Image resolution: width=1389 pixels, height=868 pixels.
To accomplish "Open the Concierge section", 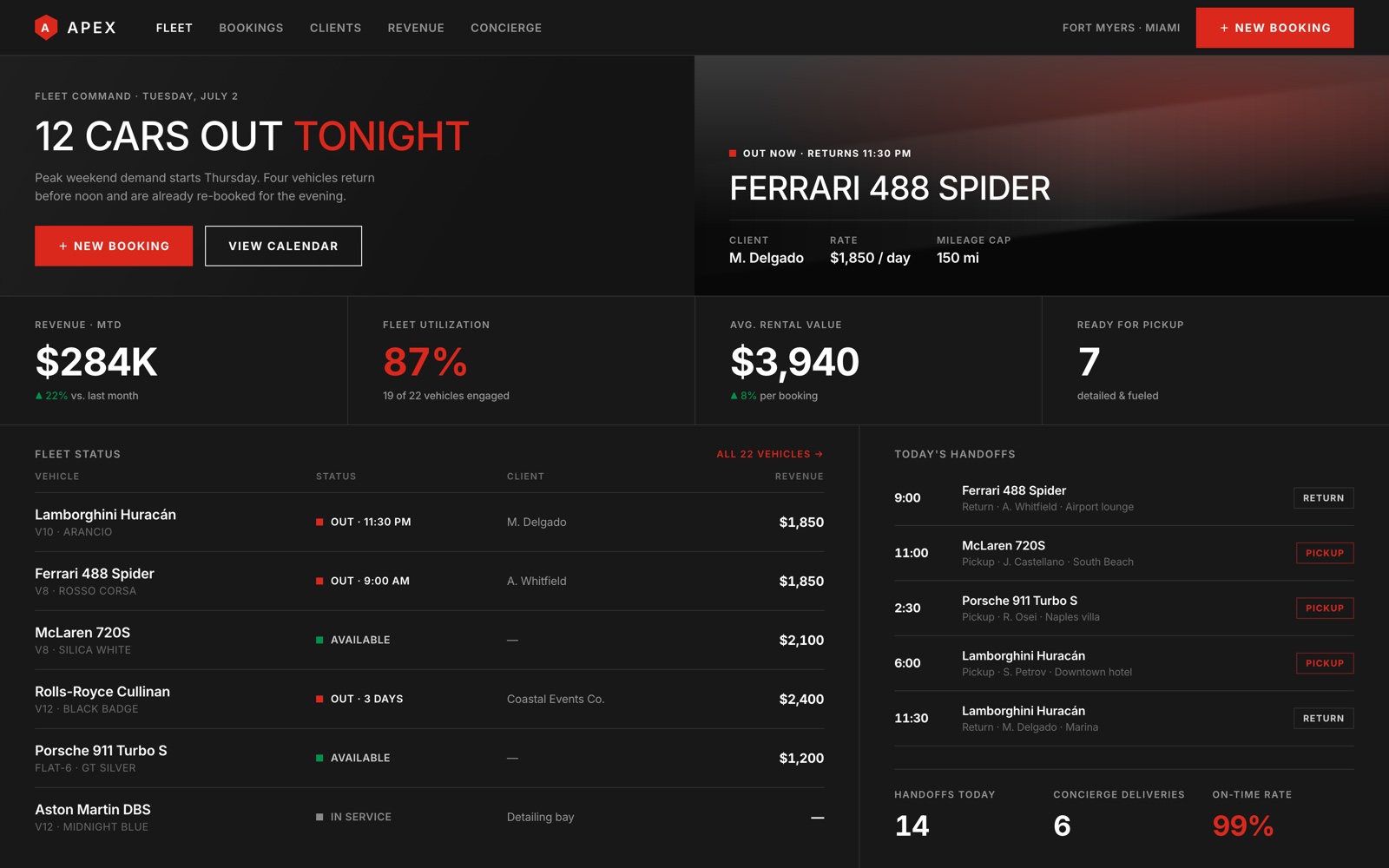I will pyautogui.click(x=506, y=28).
